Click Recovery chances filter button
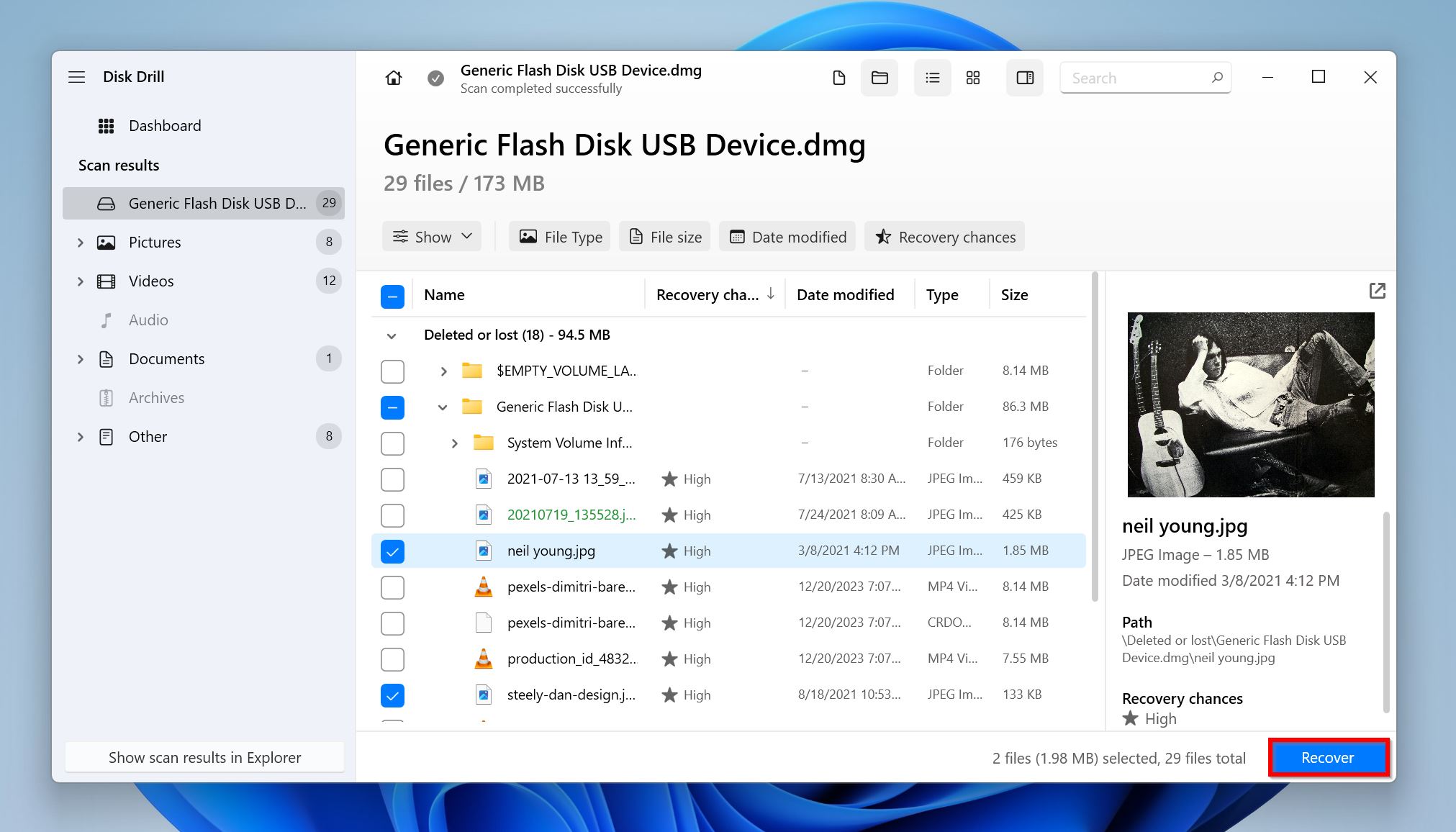The width and height of the screenshot is (1456, 832). coord(945,237)
